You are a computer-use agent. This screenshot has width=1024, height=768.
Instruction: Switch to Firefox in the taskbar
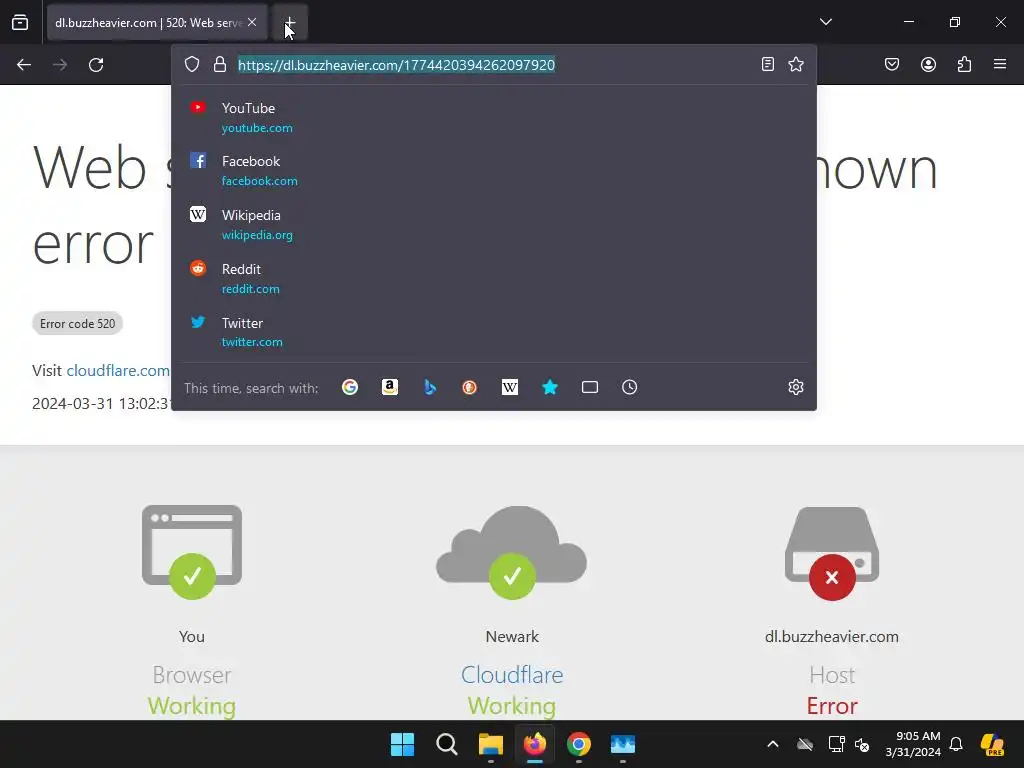[x=535, y=744]
